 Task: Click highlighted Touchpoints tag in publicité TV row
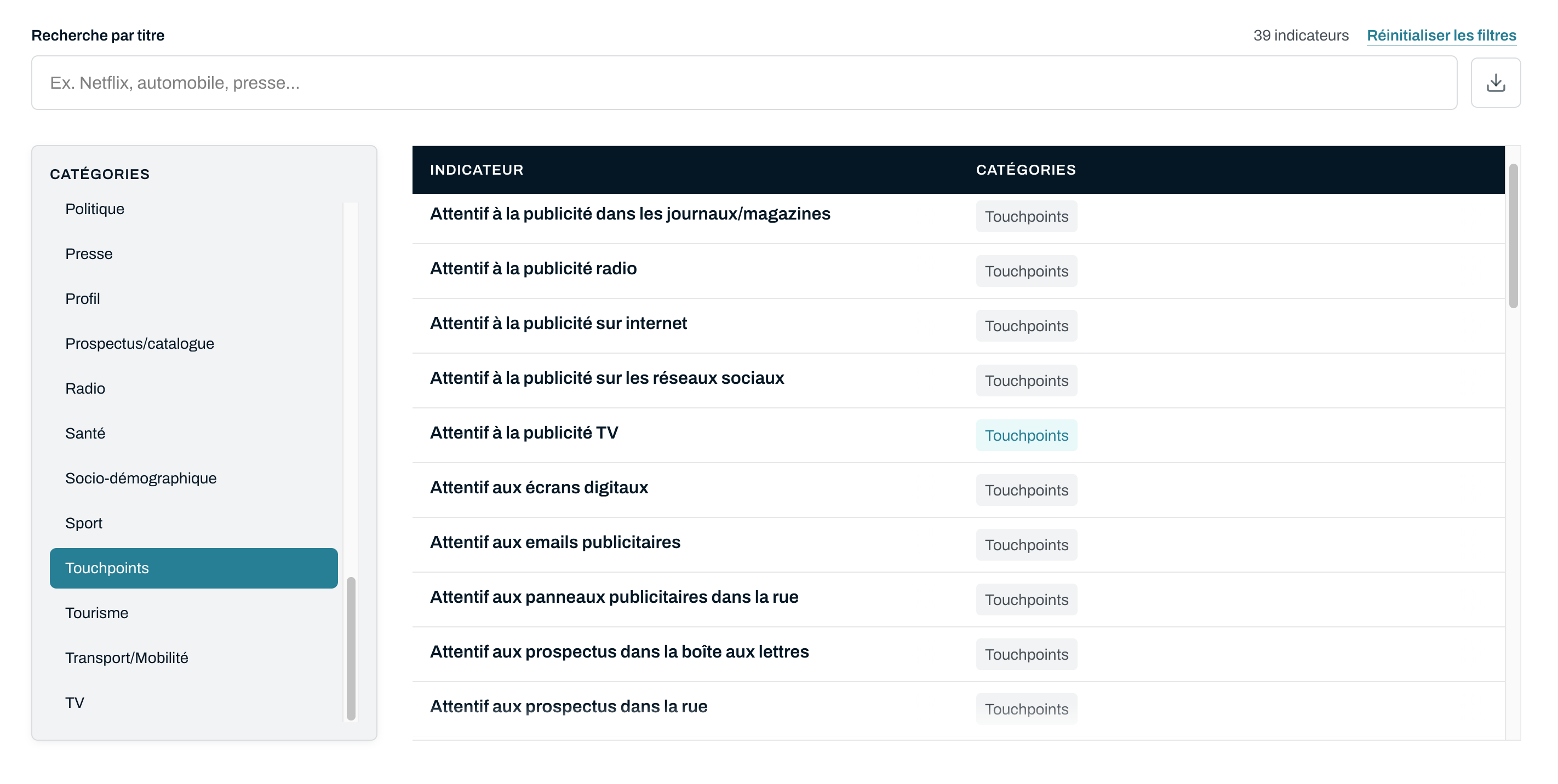pyautogui.click(x=1027, y=435)
